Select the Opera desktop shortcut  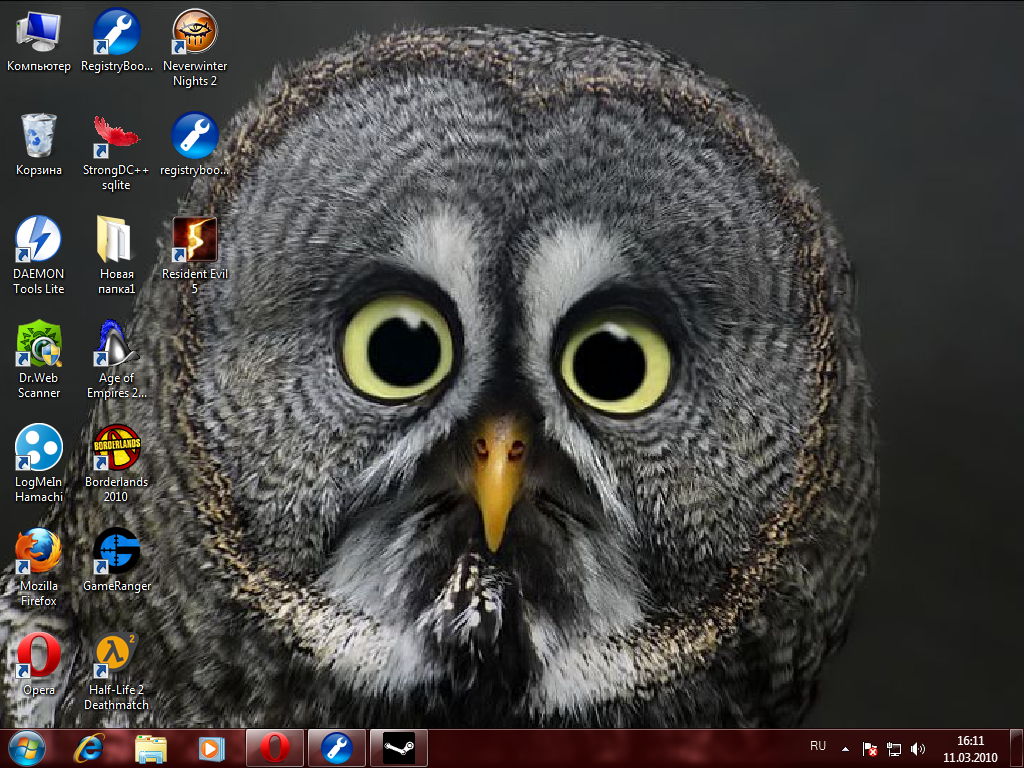tap(39, 664)
